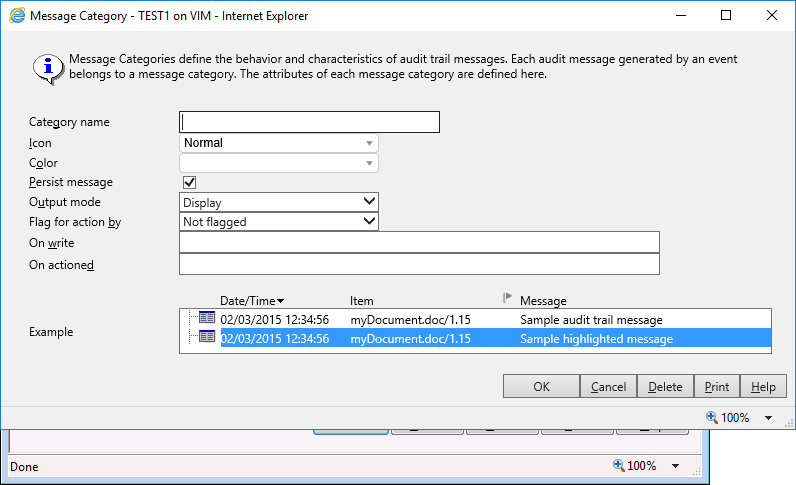The width and height of the screenshot is (796, 485).
Task: Click the Print button
Action: (716, 387)
